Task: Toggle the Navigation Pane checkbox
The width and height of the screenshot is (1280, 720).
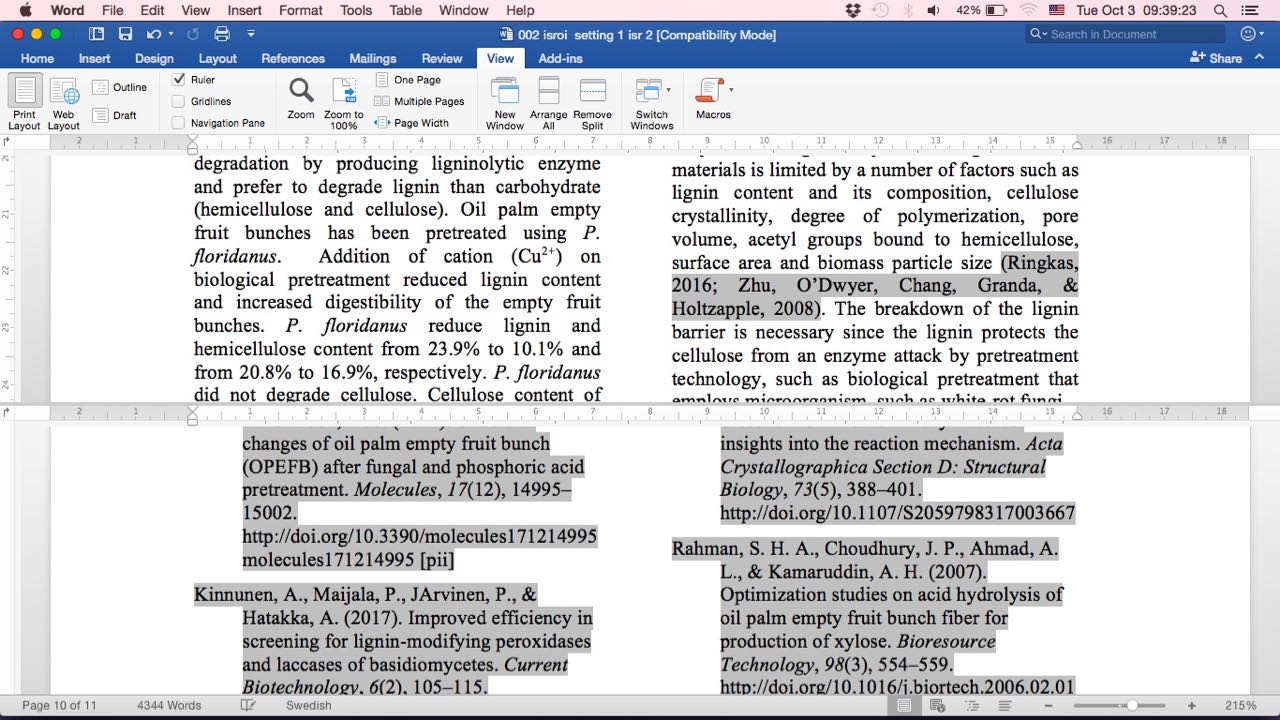Action: coord(178,123)
